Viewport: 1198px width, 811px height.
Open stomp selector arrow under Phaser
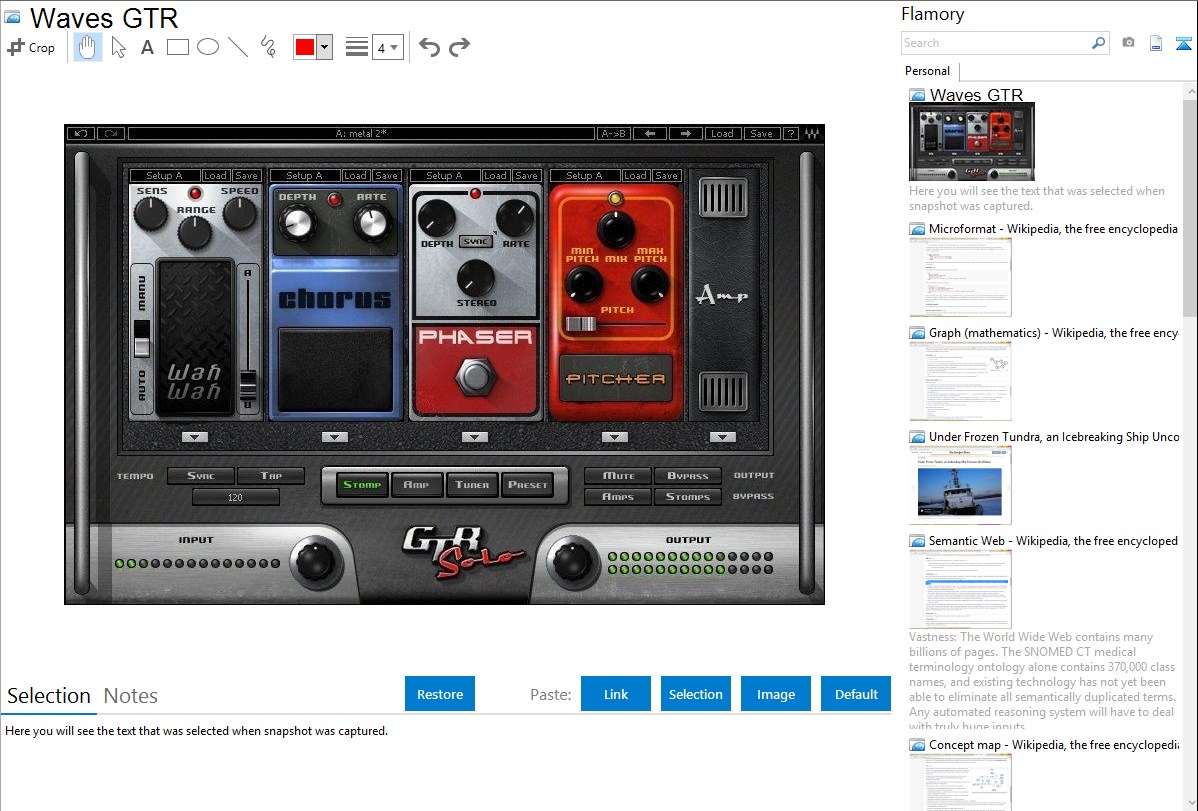(474, 437)
